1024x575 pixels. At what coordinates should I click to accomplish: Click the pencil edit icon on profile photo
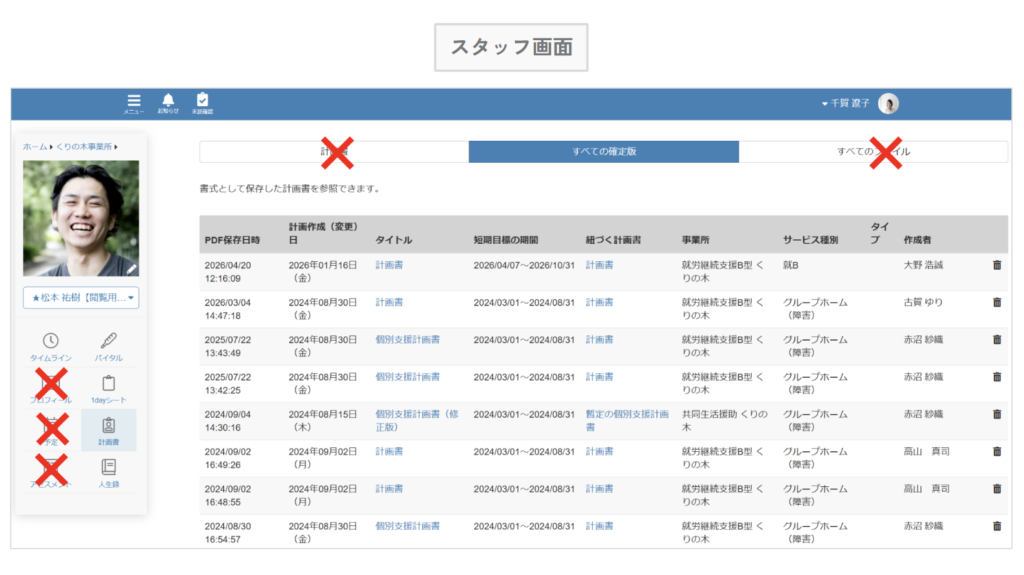(132, 269)
